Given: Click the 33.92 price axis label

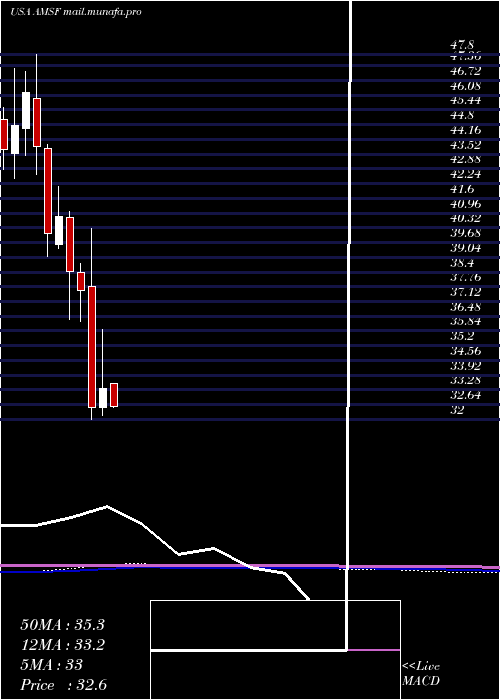Looking at the screenshot, I should (466, 366).
